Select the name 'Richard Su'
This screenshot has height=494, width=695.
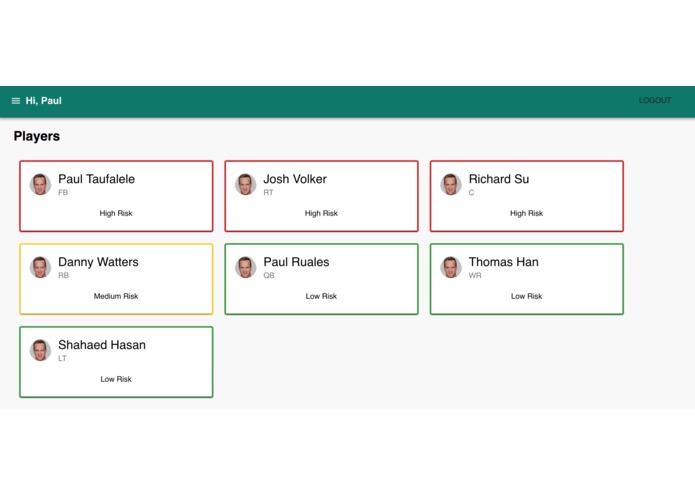pos(499,179)
